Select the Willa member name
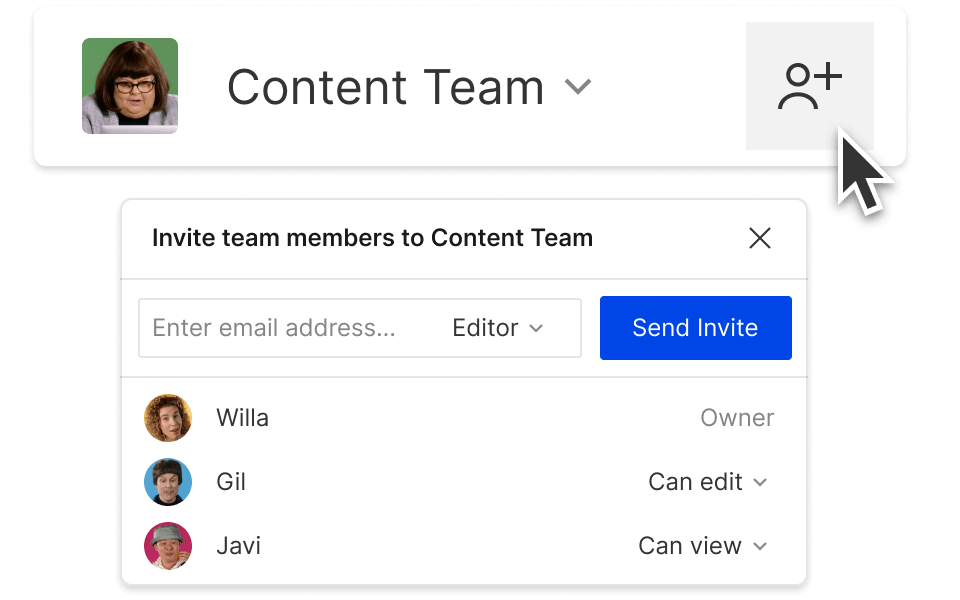 242,418
